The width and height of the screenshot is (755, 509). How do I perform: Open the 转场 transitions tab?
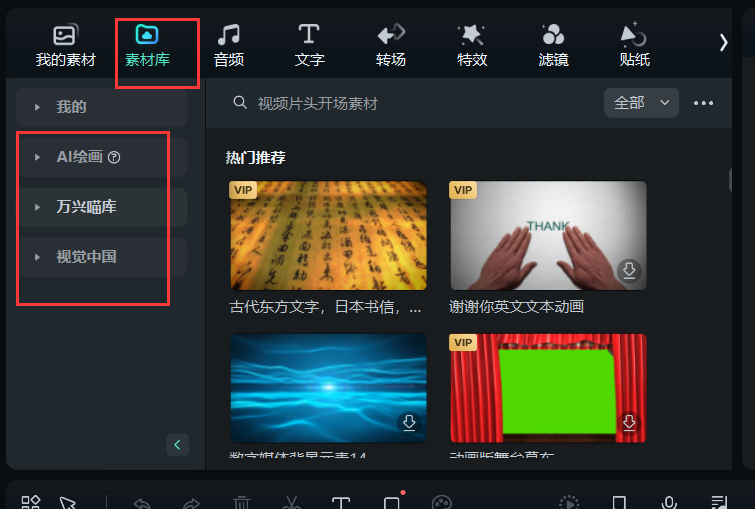click(391, 46)
